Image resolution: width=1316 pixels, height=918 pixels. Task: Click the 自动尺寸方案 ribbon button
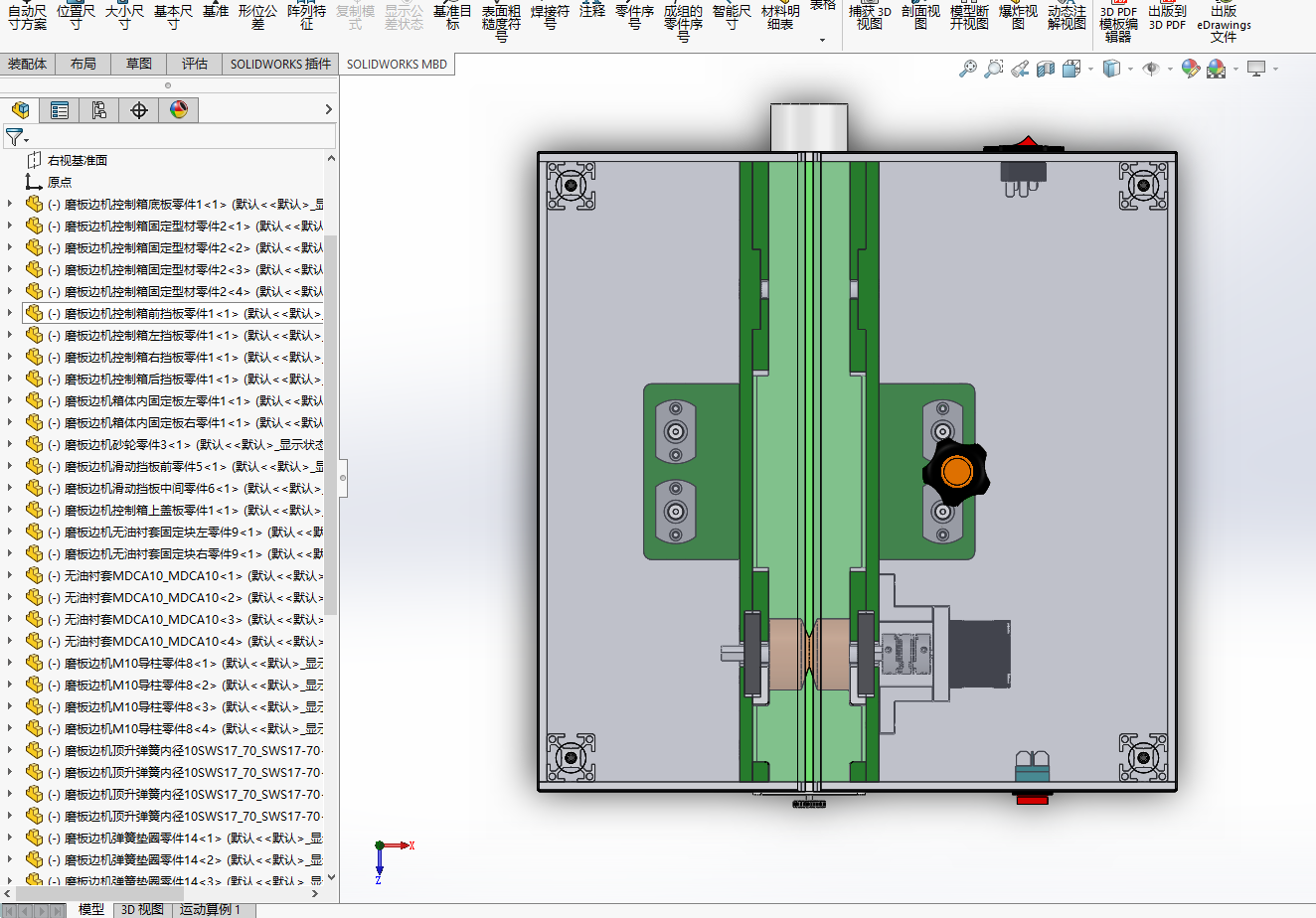tap(27, 15)
